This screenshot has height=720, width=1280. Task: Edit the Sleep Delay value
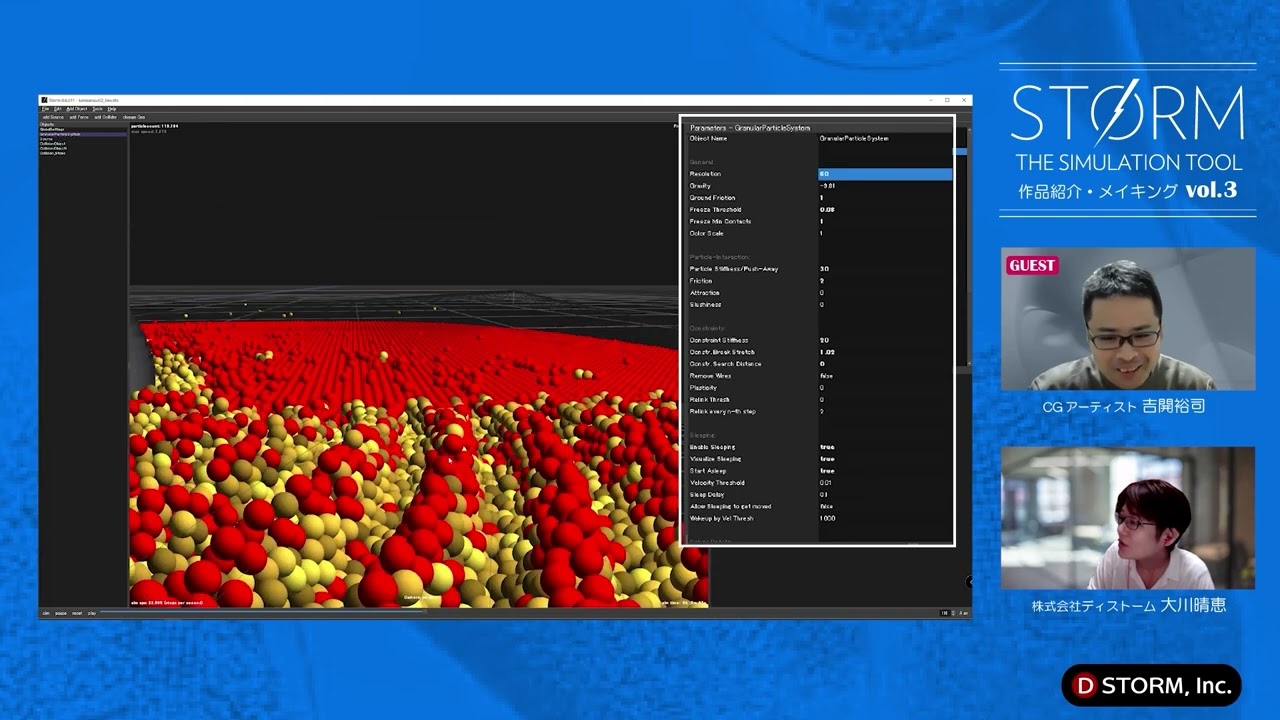pyautogui.click(x=884, y=495)
